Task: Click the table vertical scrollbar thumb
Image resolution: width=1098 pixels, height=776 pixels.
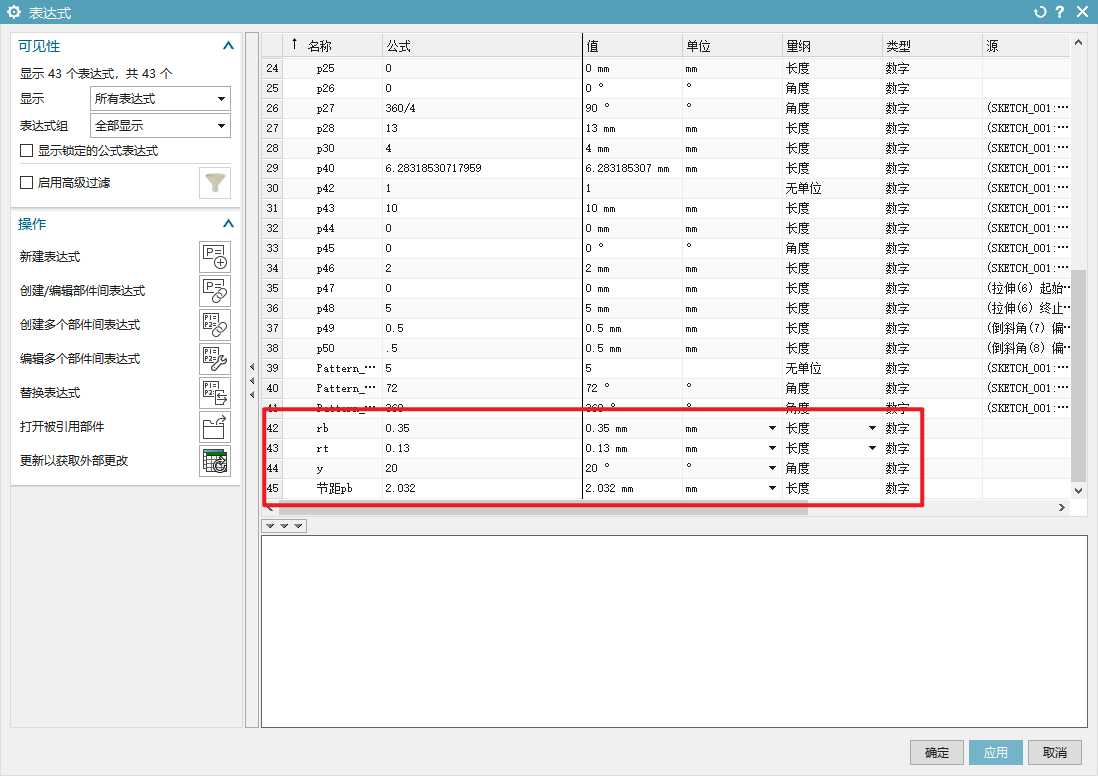Action: (x=1078, y=375)
